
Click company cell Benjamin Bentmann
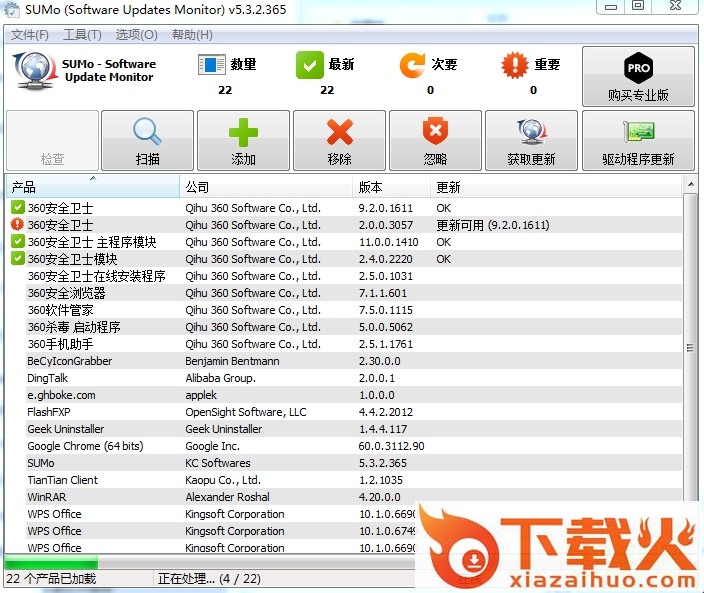[x=232, y=361]
